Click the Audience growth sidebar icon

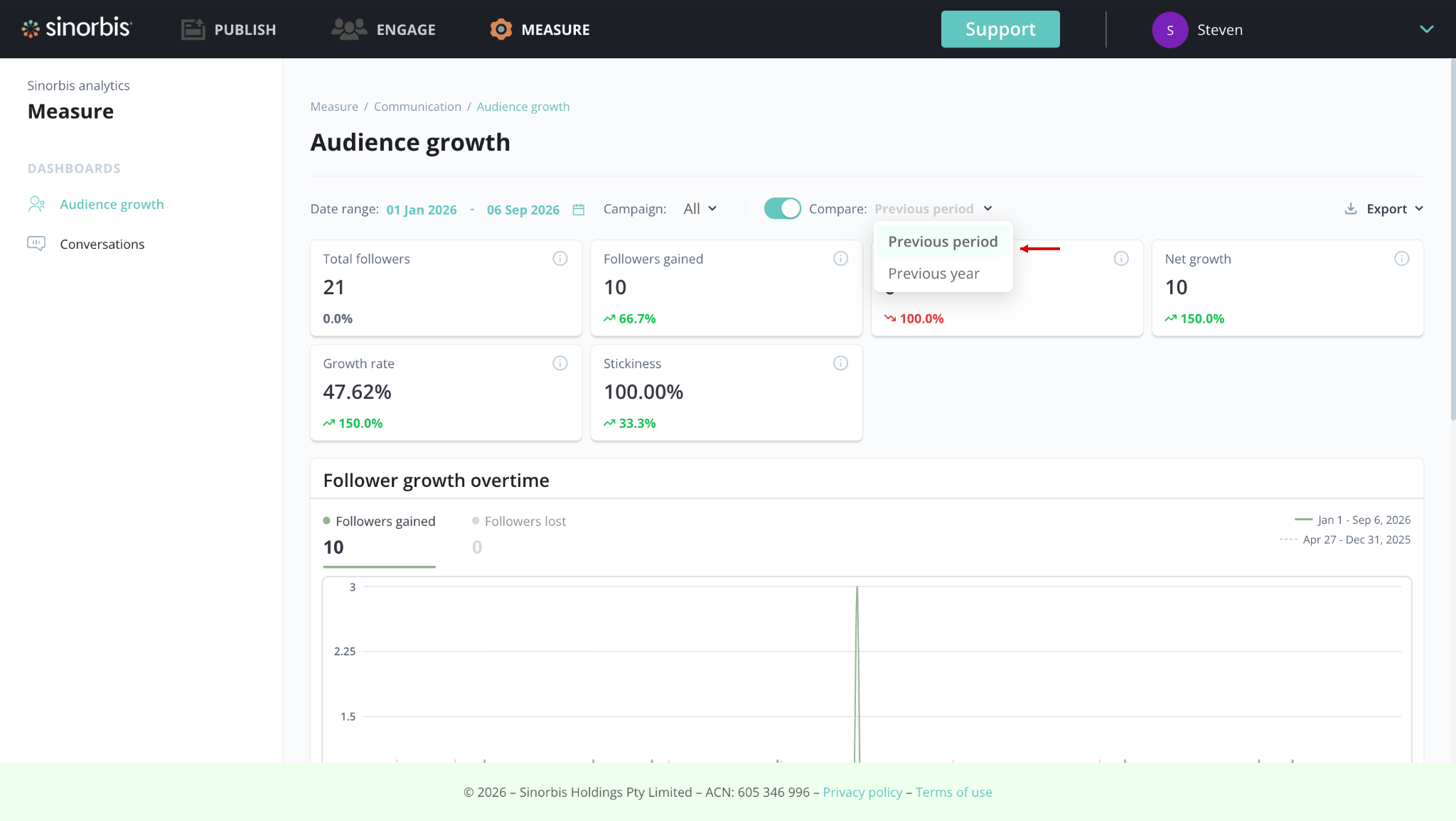(36, 204)
